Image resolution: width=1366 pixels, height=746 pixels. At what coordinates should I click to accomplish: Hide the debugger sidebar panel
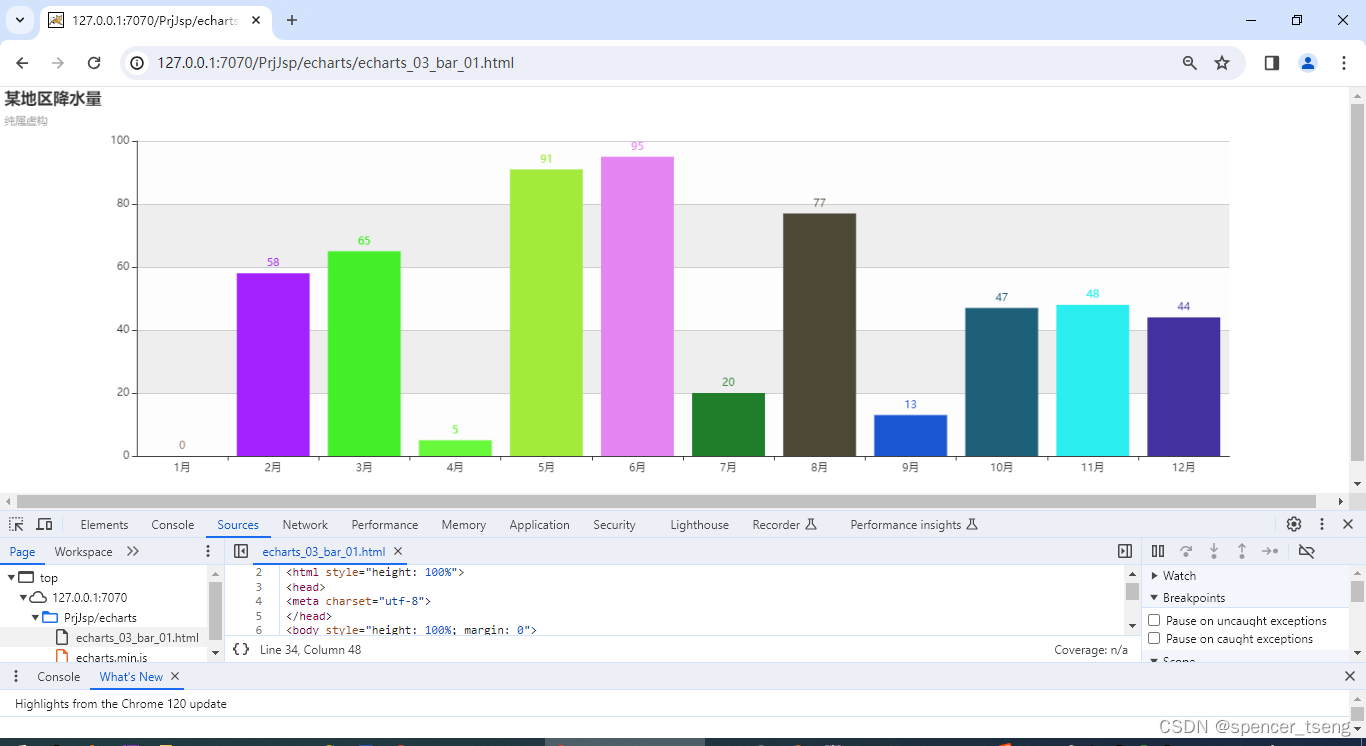pyautogui.click(x=1125, y=551)
